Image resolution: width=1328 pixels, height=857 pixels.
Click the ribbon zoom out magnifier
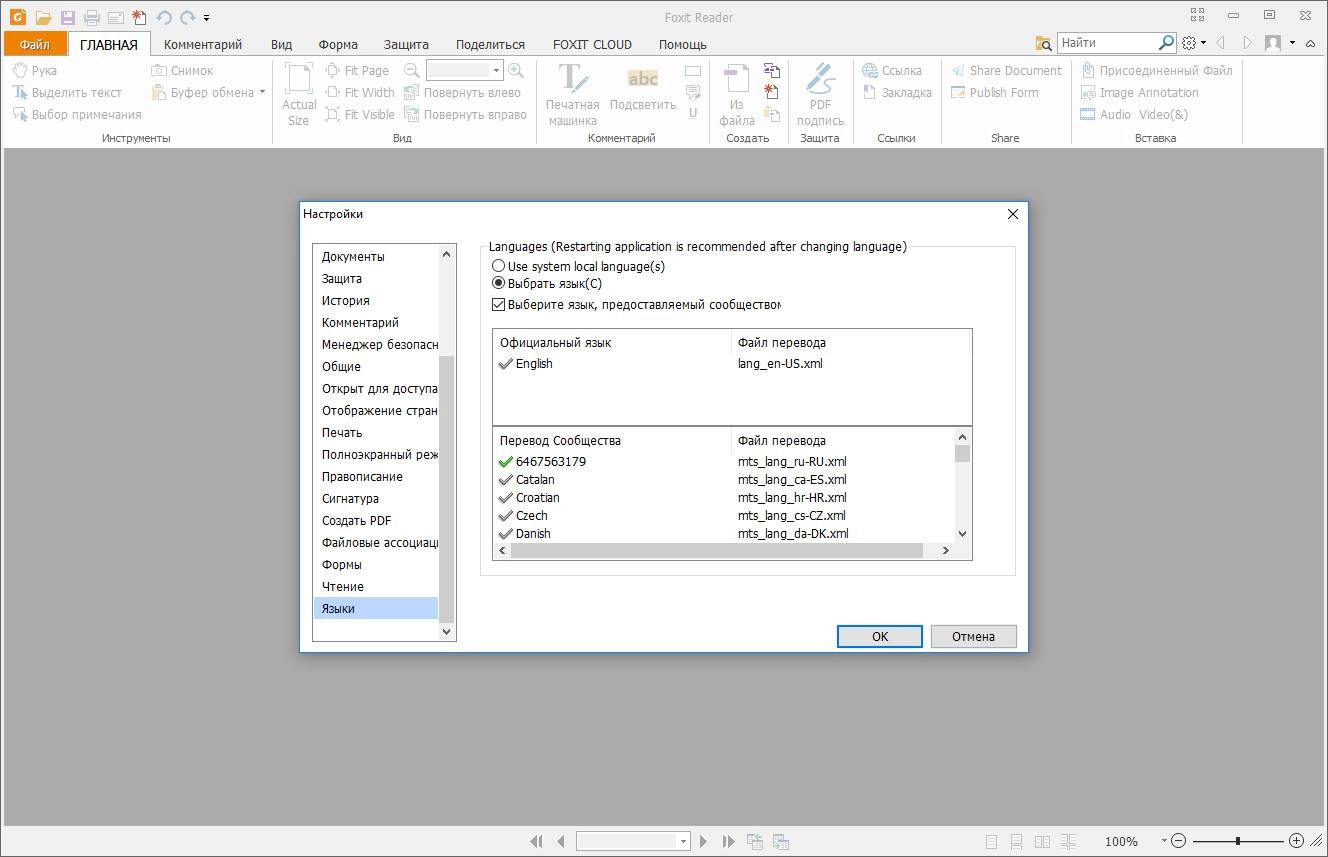coord(411,70)
